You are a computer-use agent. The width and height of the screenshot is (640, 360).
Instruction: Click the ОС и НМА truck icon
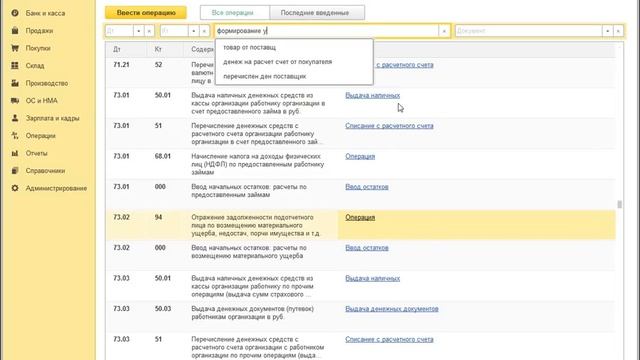tap(15, 101)
